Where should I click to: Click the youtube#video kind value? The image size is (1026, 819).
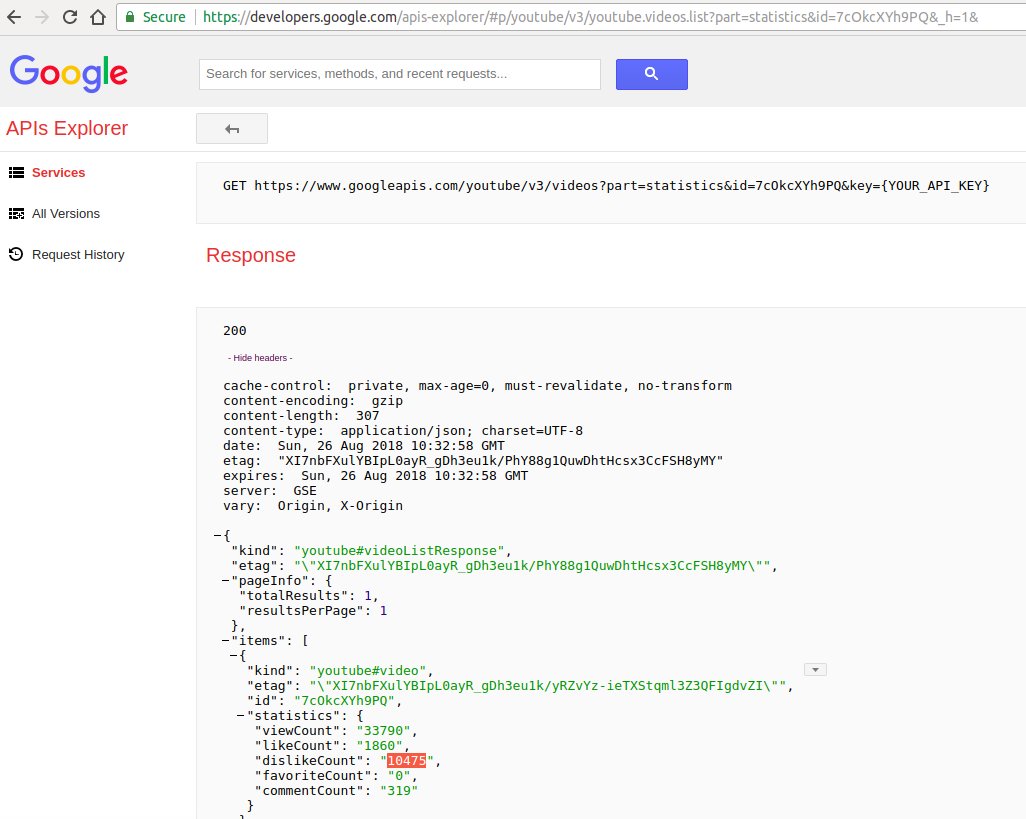click(368, 671)
